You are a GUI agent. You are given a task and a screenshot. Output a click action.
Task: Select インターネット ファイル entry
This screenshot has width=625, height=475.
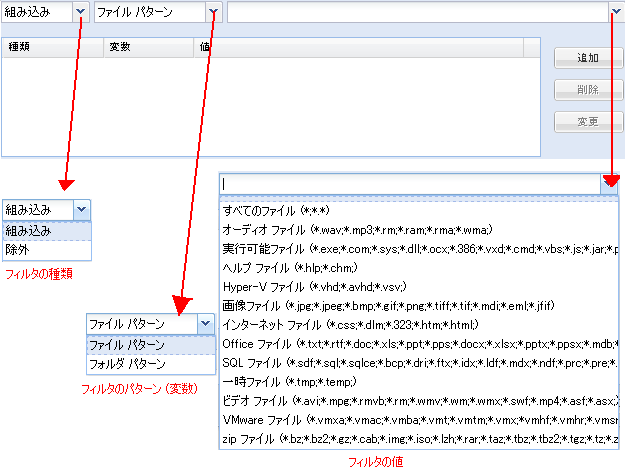[x=419, y=325]
